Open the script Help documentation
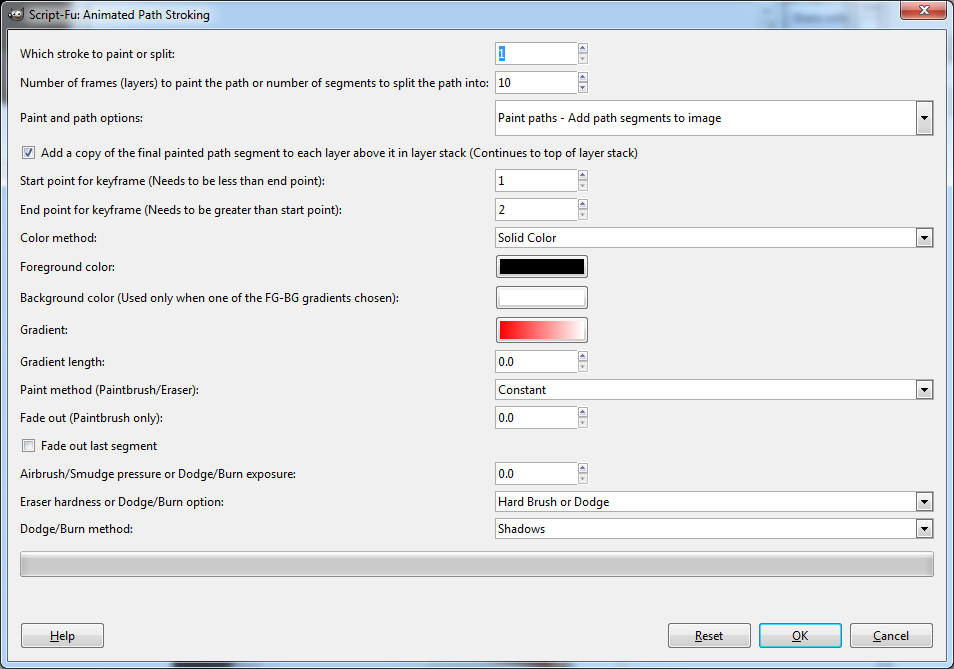 (x=61, y=635)
